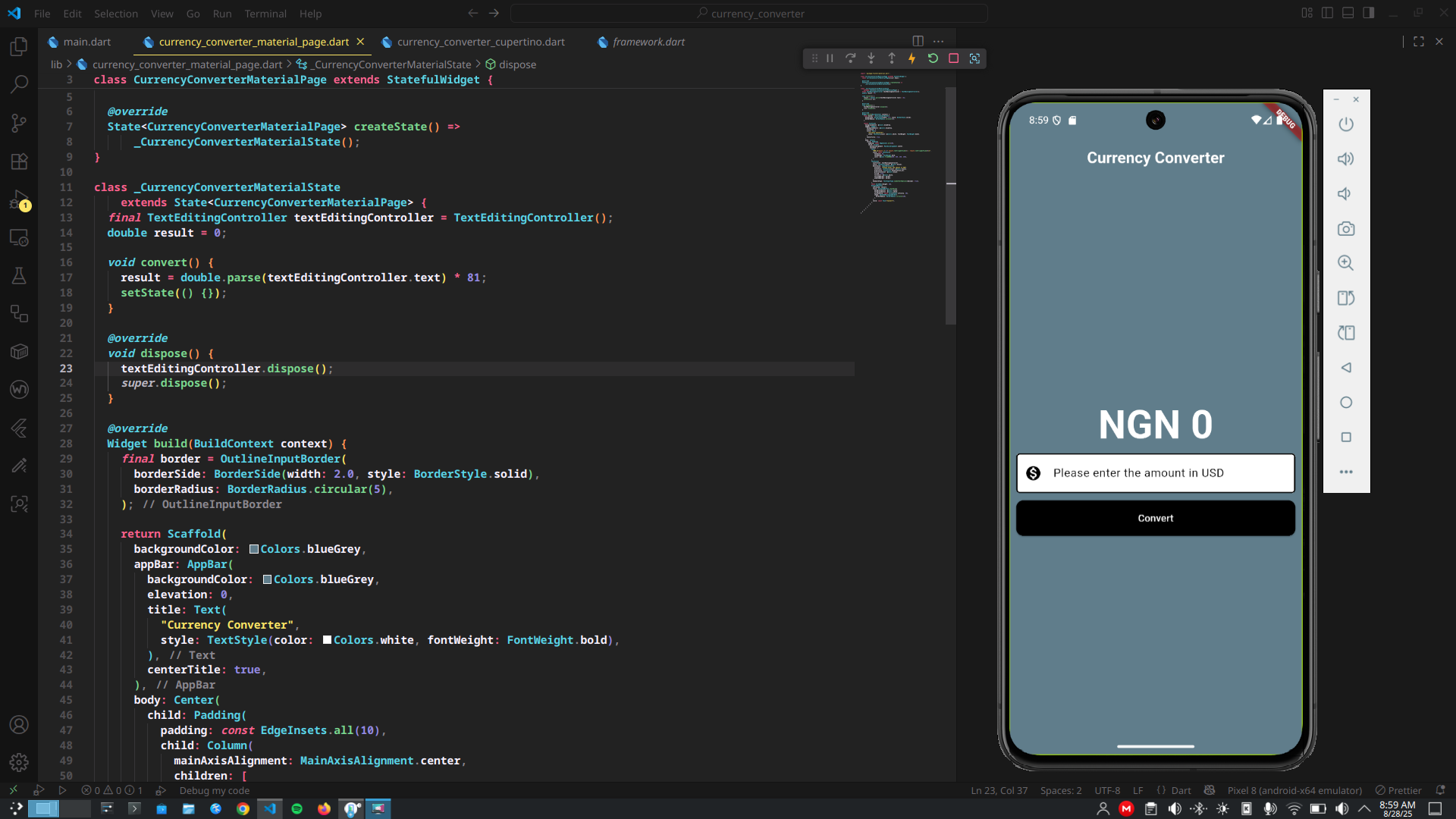Image resolution: width=1456 pixels, height=819 pixels.
Task: Open the Terminal menu
Action: pos(265,14)
